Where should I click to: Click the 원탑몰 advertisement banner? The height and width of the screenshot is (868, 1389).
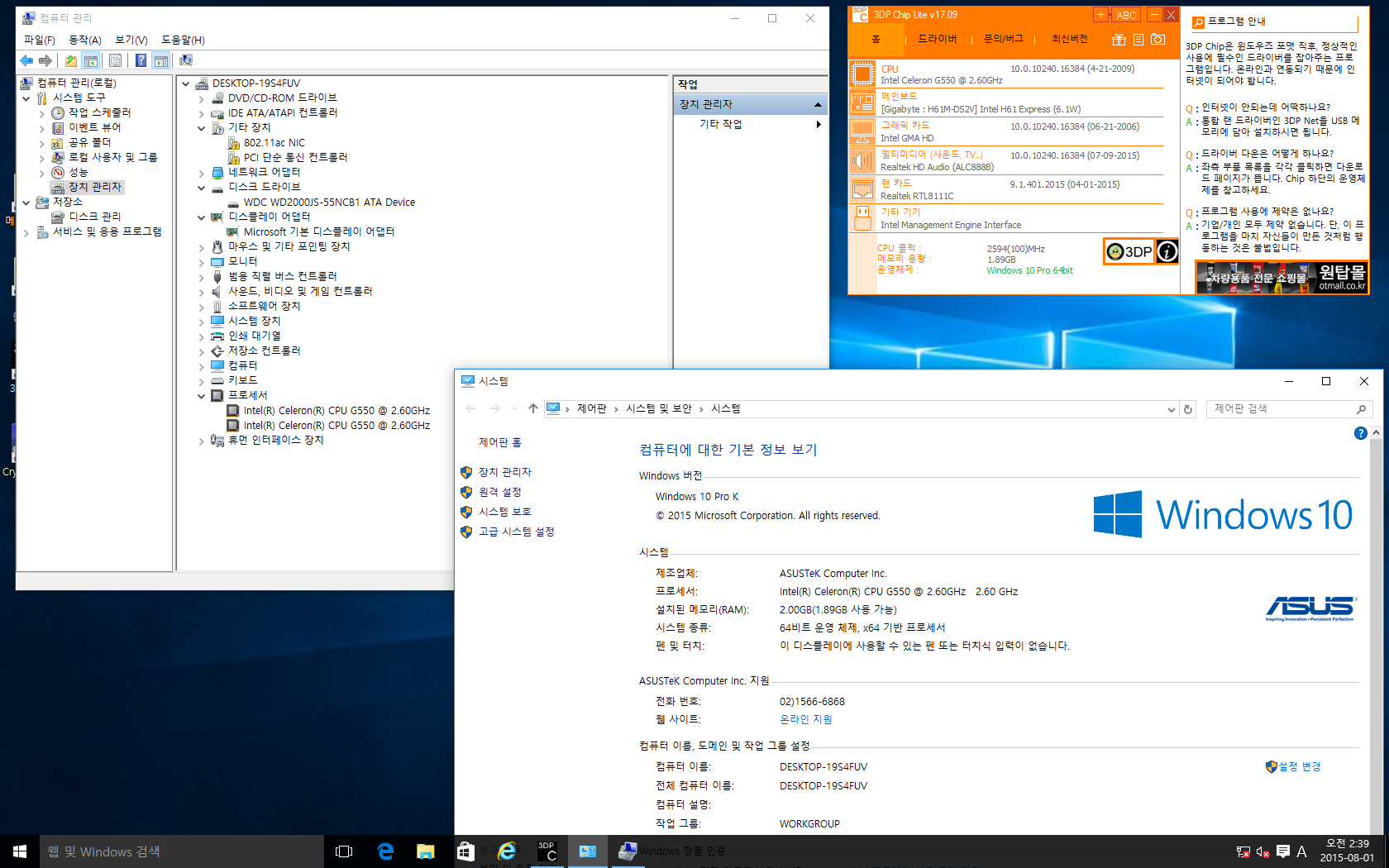(1282, 277)
